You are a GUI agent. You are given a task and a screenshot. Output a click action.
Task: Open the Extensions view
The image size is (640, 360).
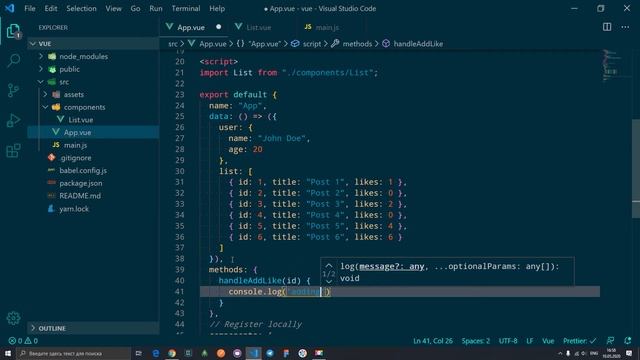click(x=13, y=150)
